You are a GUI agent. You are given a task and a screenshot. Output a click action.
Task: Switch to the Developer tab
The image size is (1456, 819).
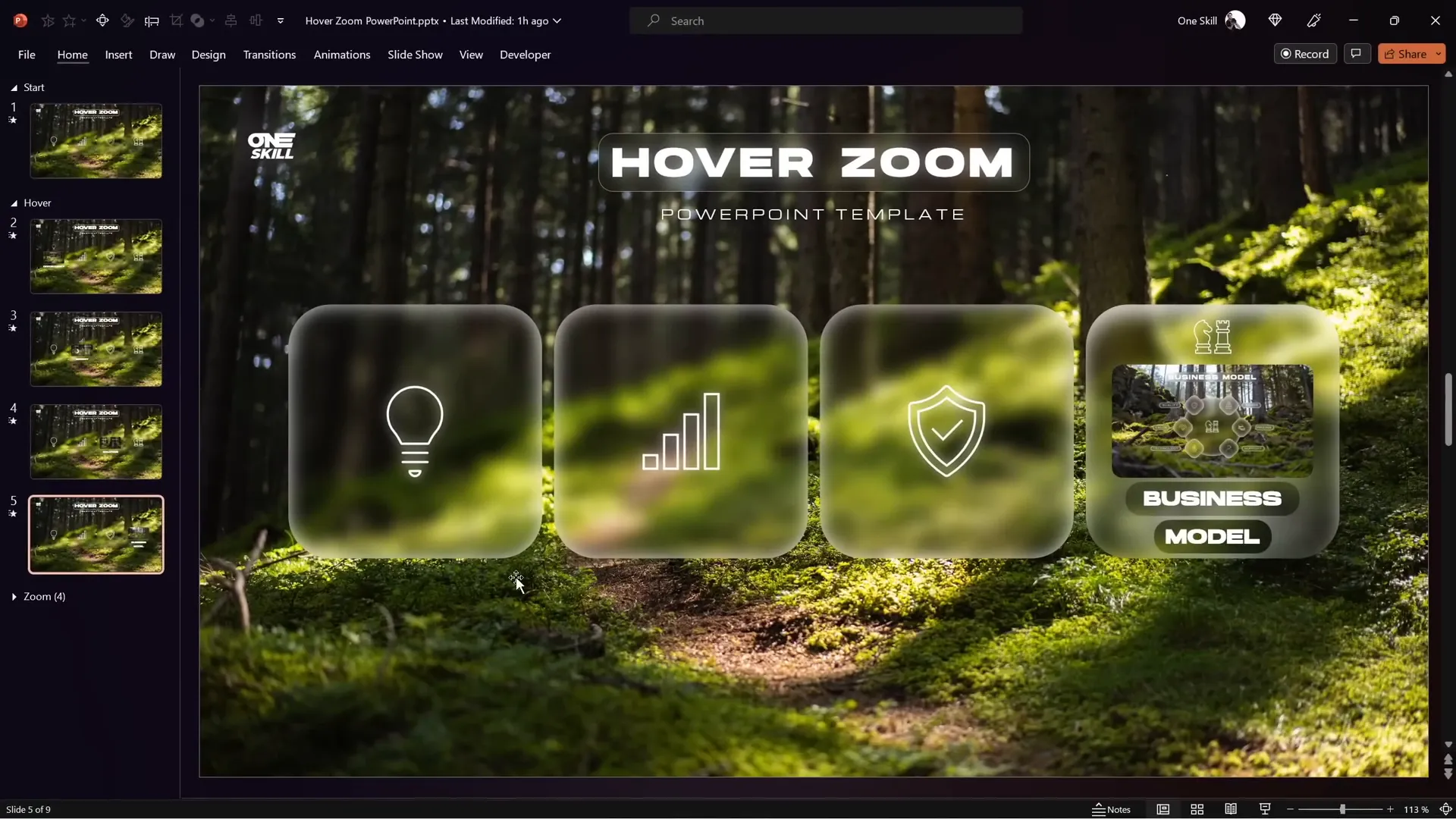pyautogui.click(x=525, y=55)
